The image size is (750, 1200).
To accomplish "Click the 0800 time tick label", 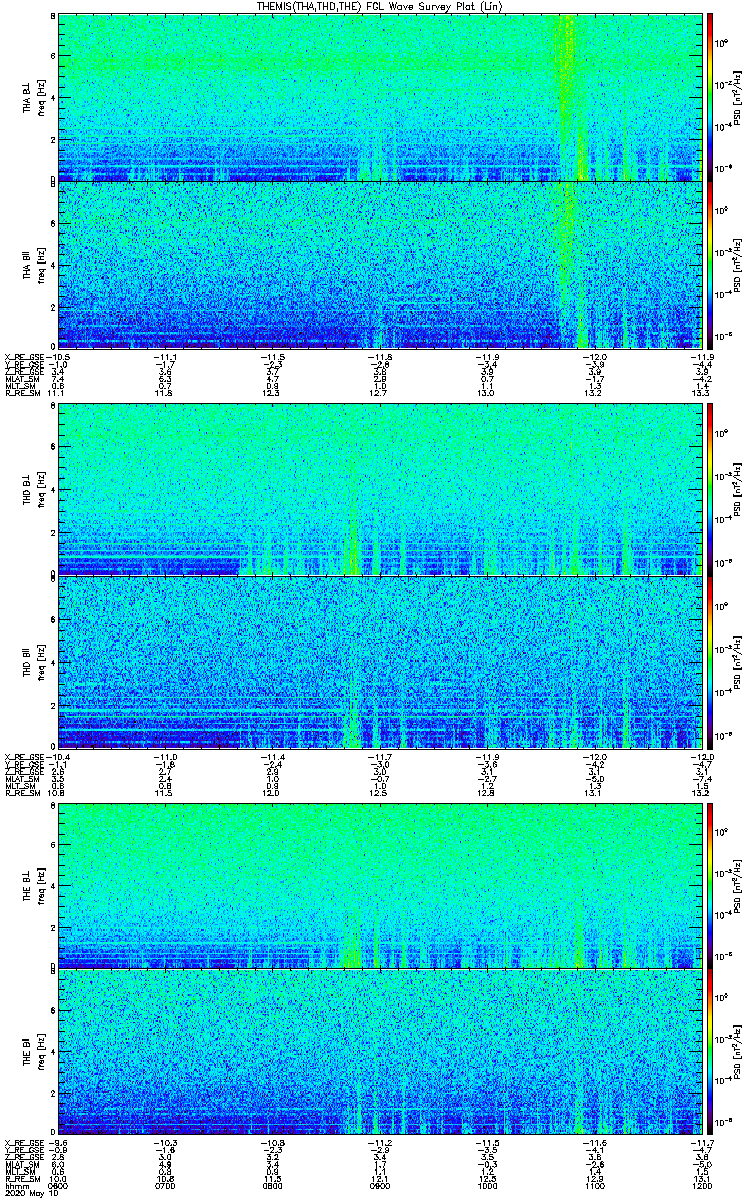I will click(x=272, y=1186).
